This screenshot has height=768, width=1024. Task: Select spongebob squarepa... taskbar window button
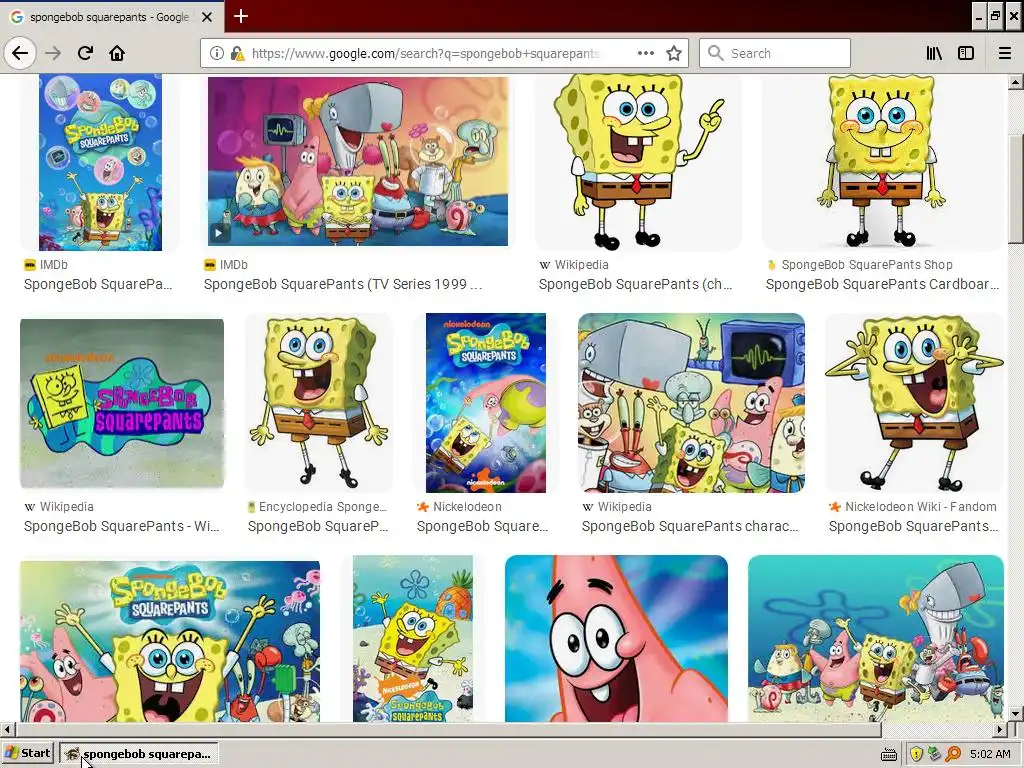coord(139,754)
